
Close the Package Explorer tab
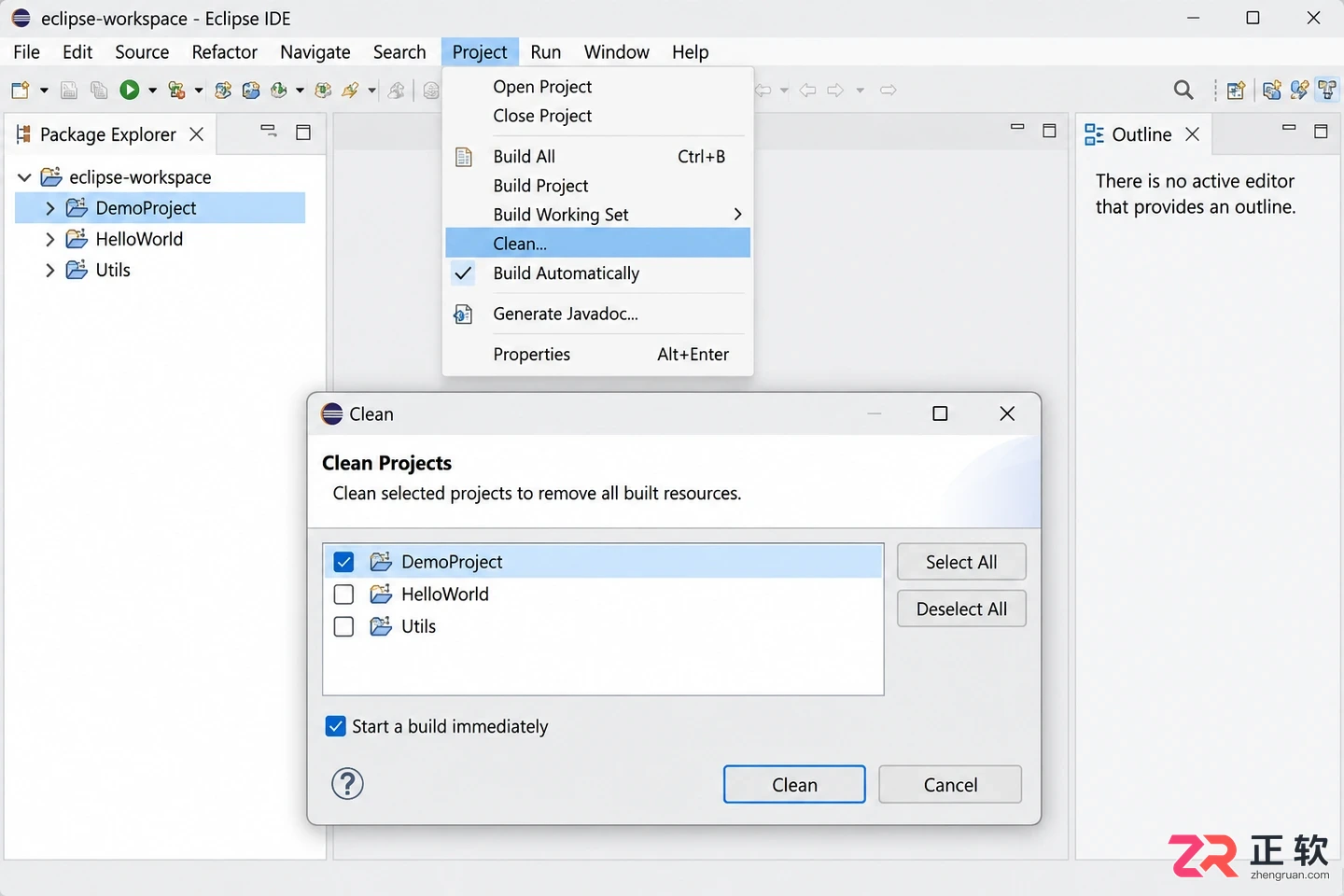coord(196,134)
